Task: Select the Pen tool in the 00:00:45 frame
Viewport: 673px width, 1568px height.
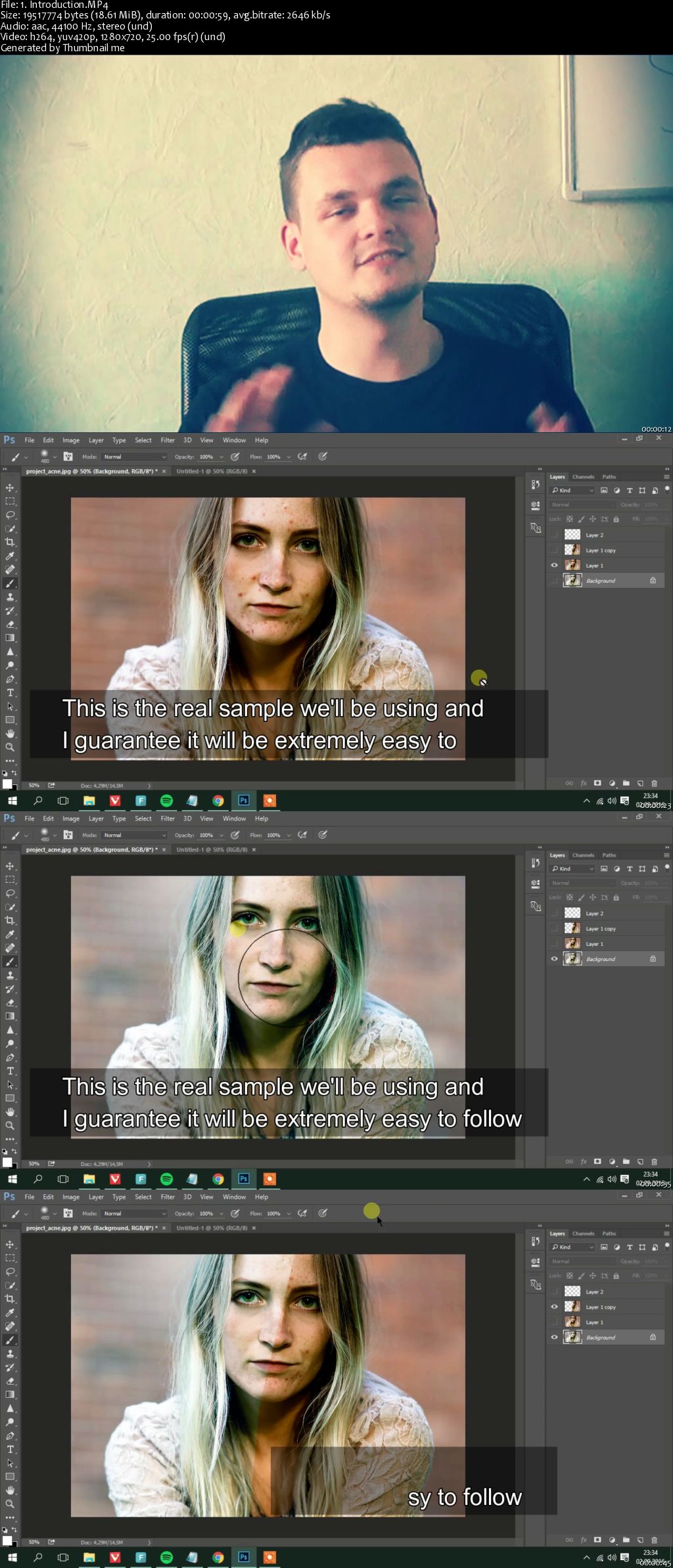Action: 10,1436
